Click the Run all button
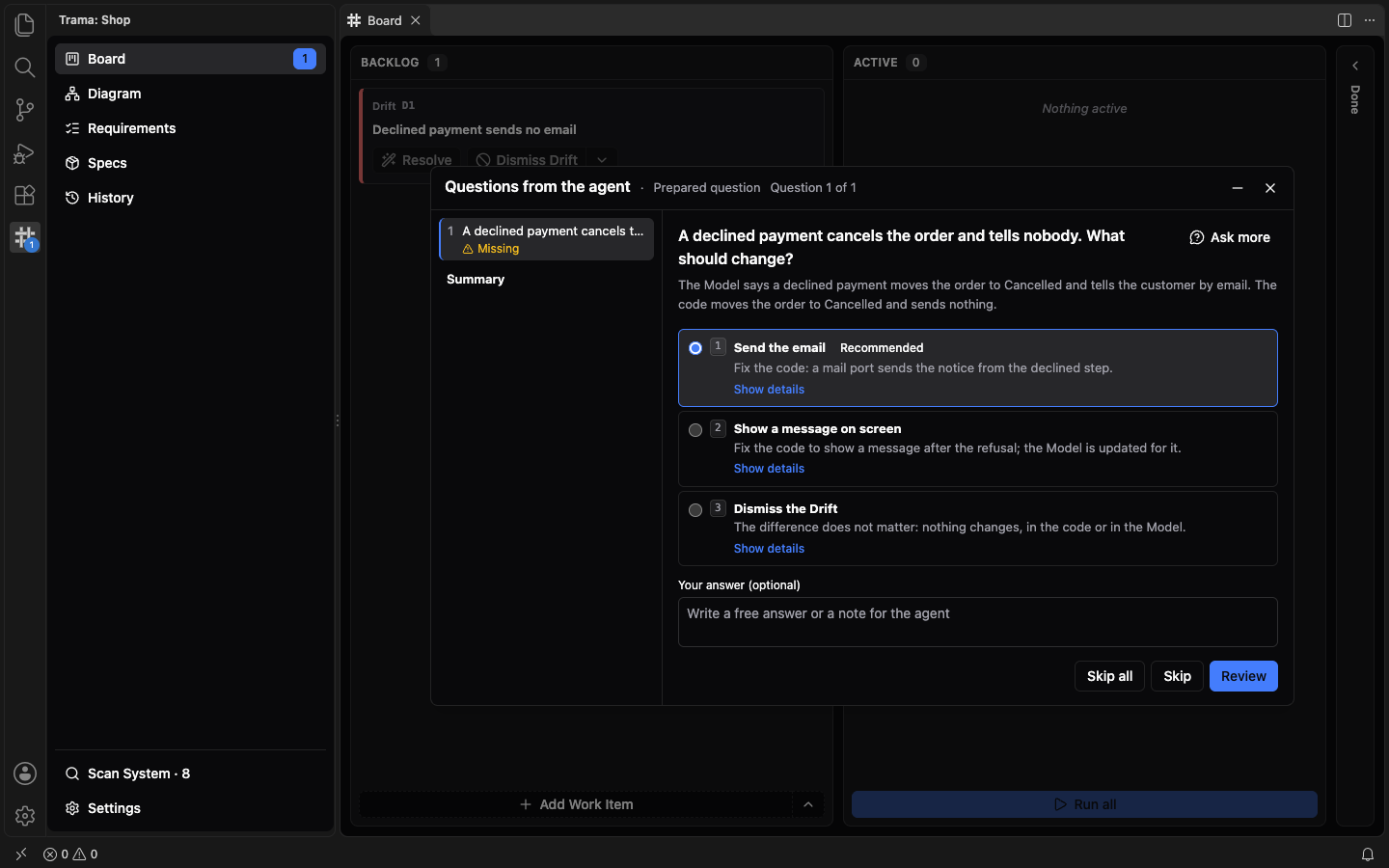 pyautogui.click(x=1084, y=804)
